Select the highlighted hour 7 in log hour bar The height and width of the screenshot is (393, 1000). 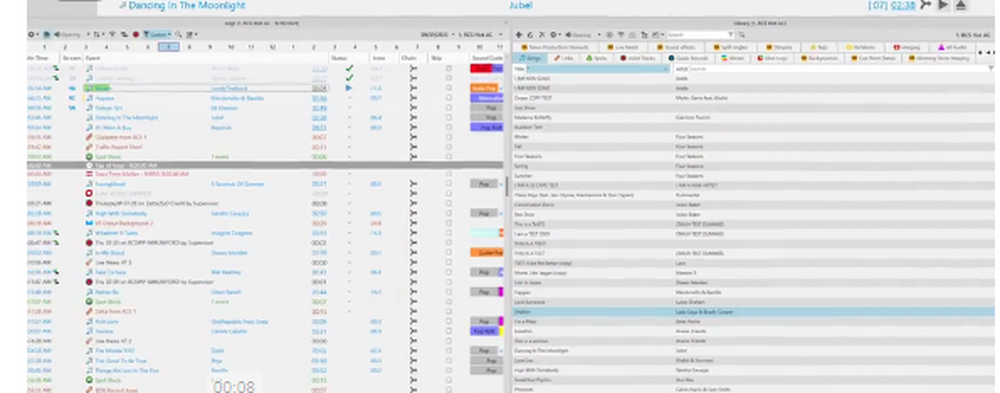168,47
